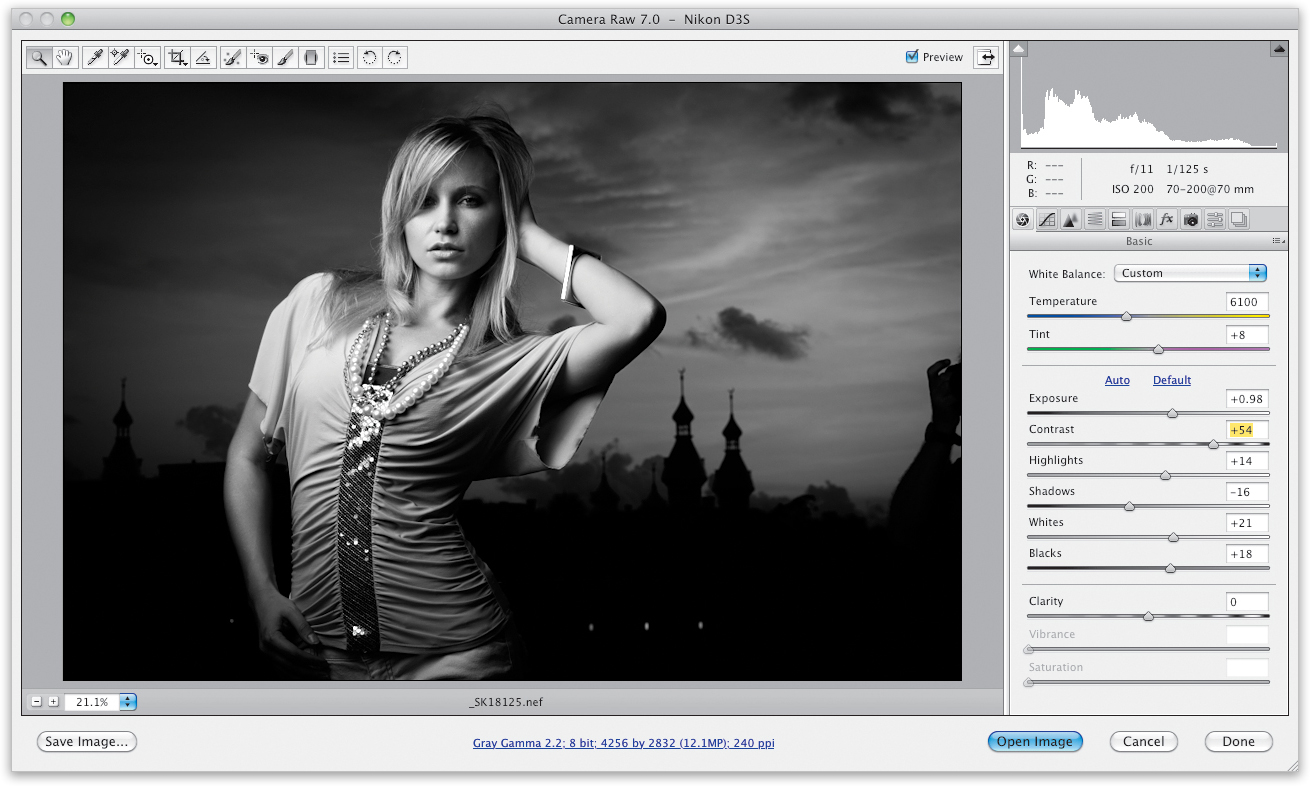Click the Highlights slider handle
Screen dimensions: 1310x786
tap(1165, 475)
